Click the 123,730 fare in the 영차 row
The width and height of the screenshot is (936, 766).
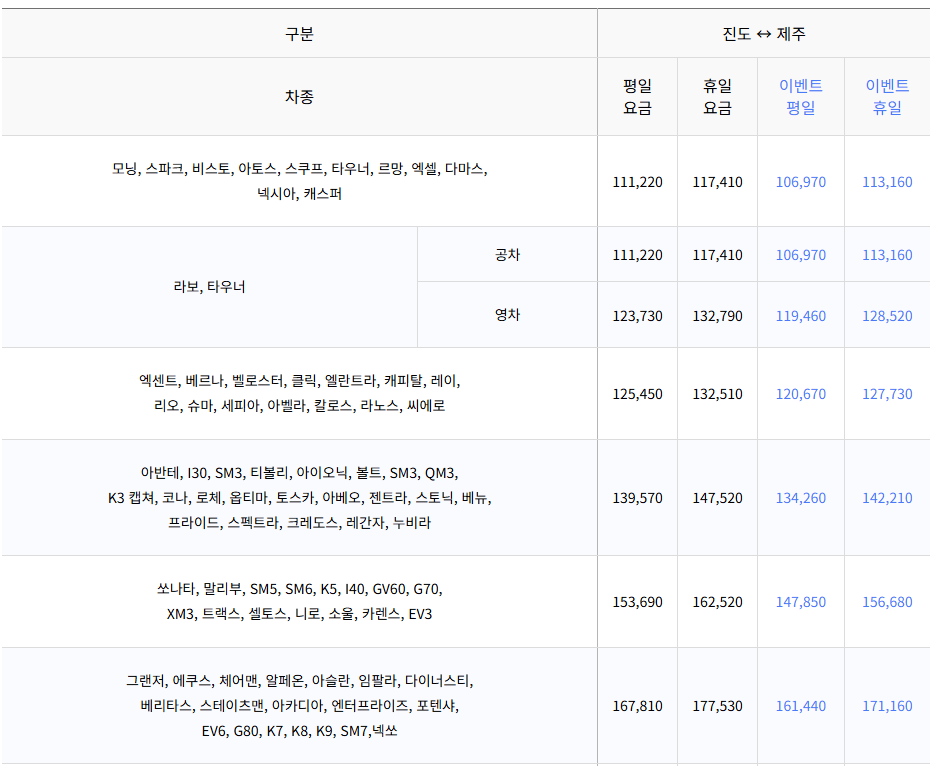tap(636, 314)
